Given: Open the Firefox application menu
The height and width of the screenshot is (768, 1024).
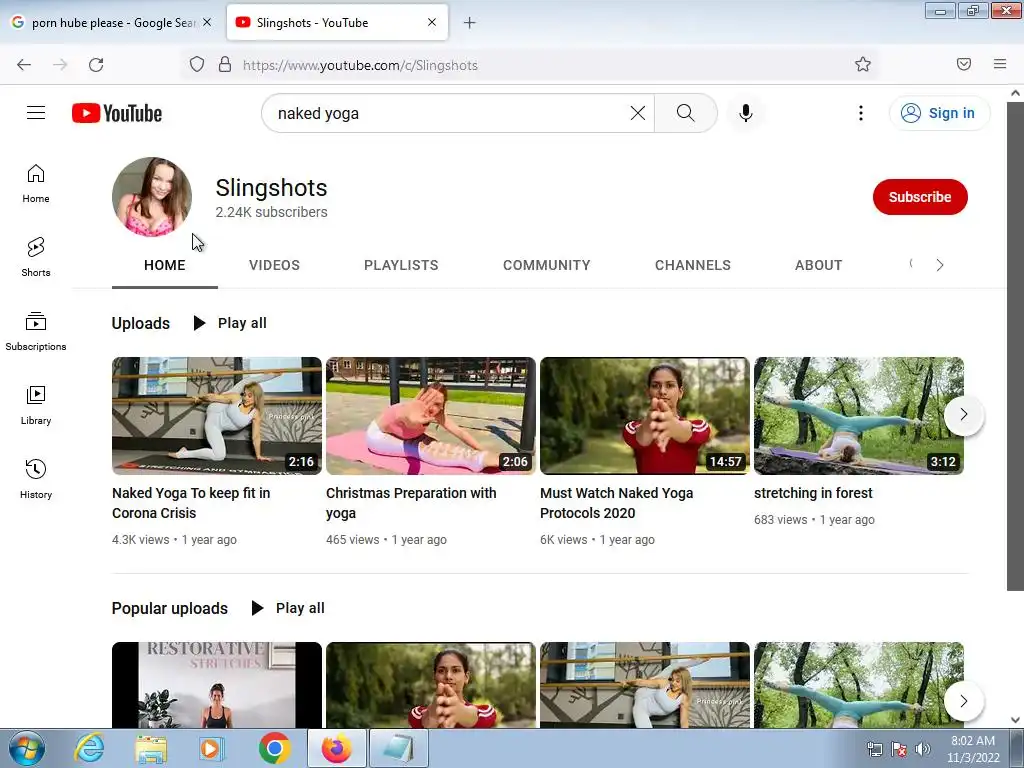Looking at the screenshot, I should (1000, 64).
